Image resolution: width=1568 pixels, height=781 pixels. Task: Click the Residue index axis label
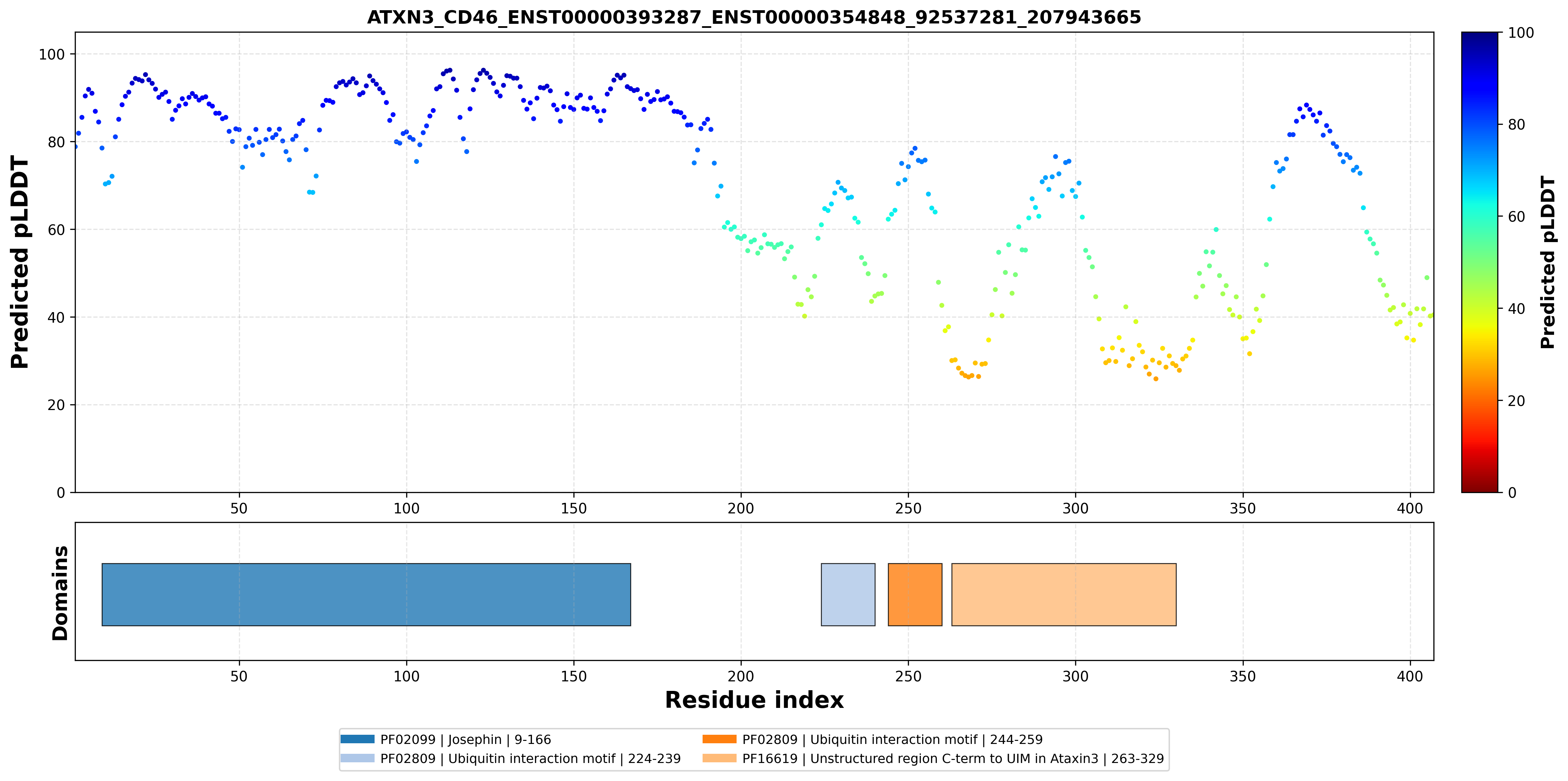point(754,700)
